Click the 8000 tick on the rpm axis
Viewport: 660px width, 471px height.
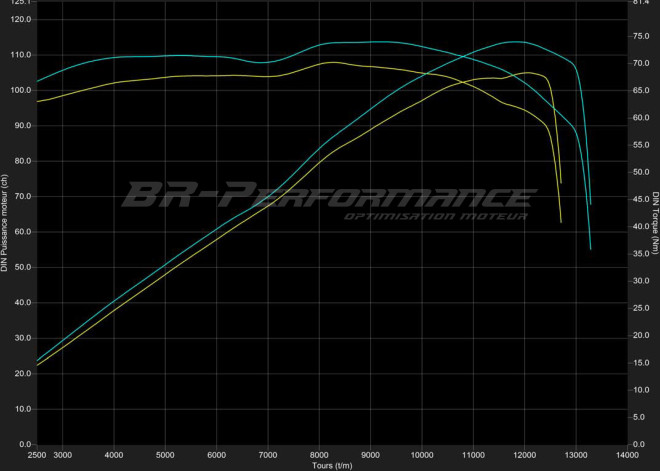[319, 454]
